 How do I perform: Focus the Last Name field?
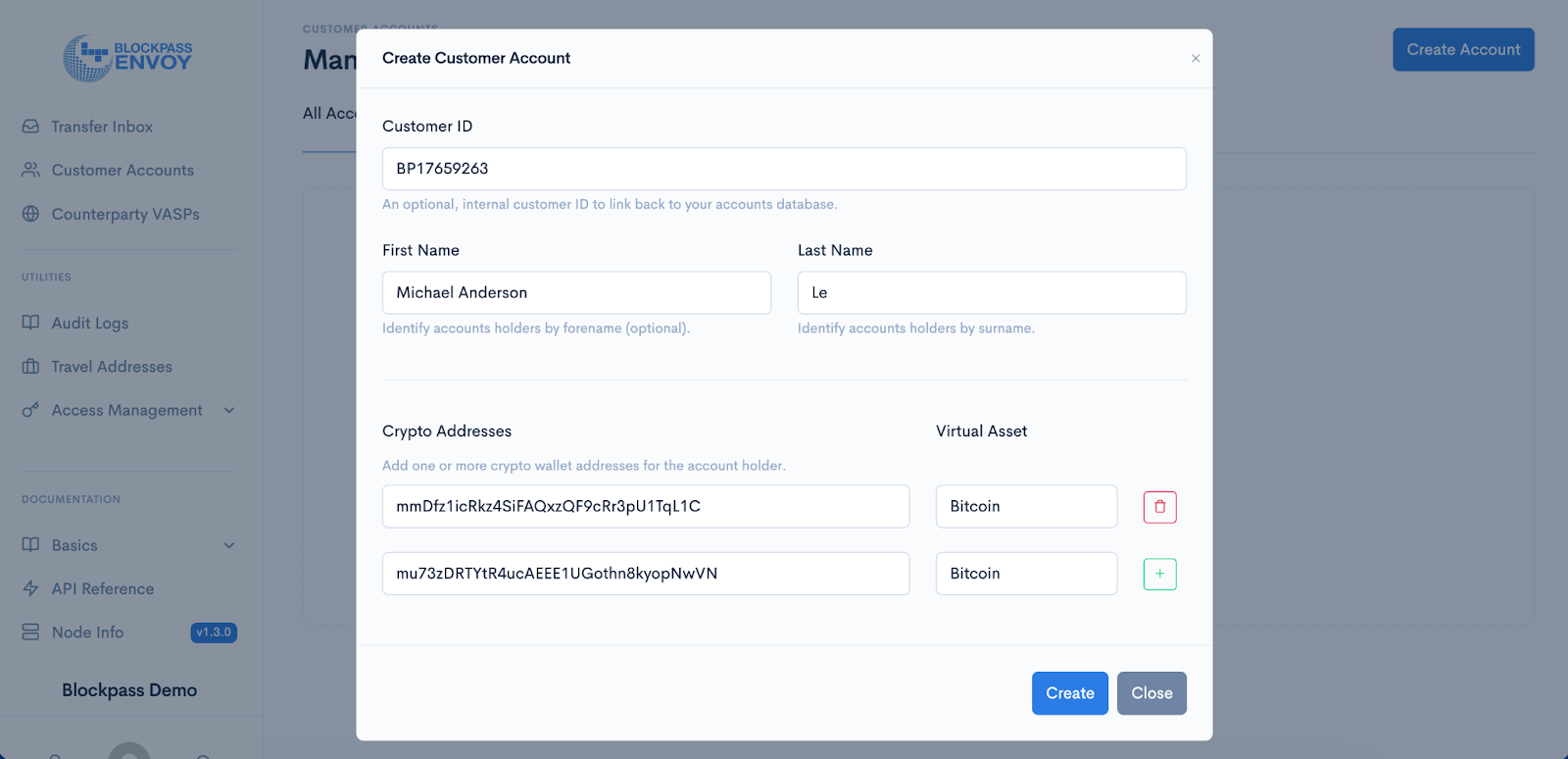pyautogui.click(x=991, y=293)
